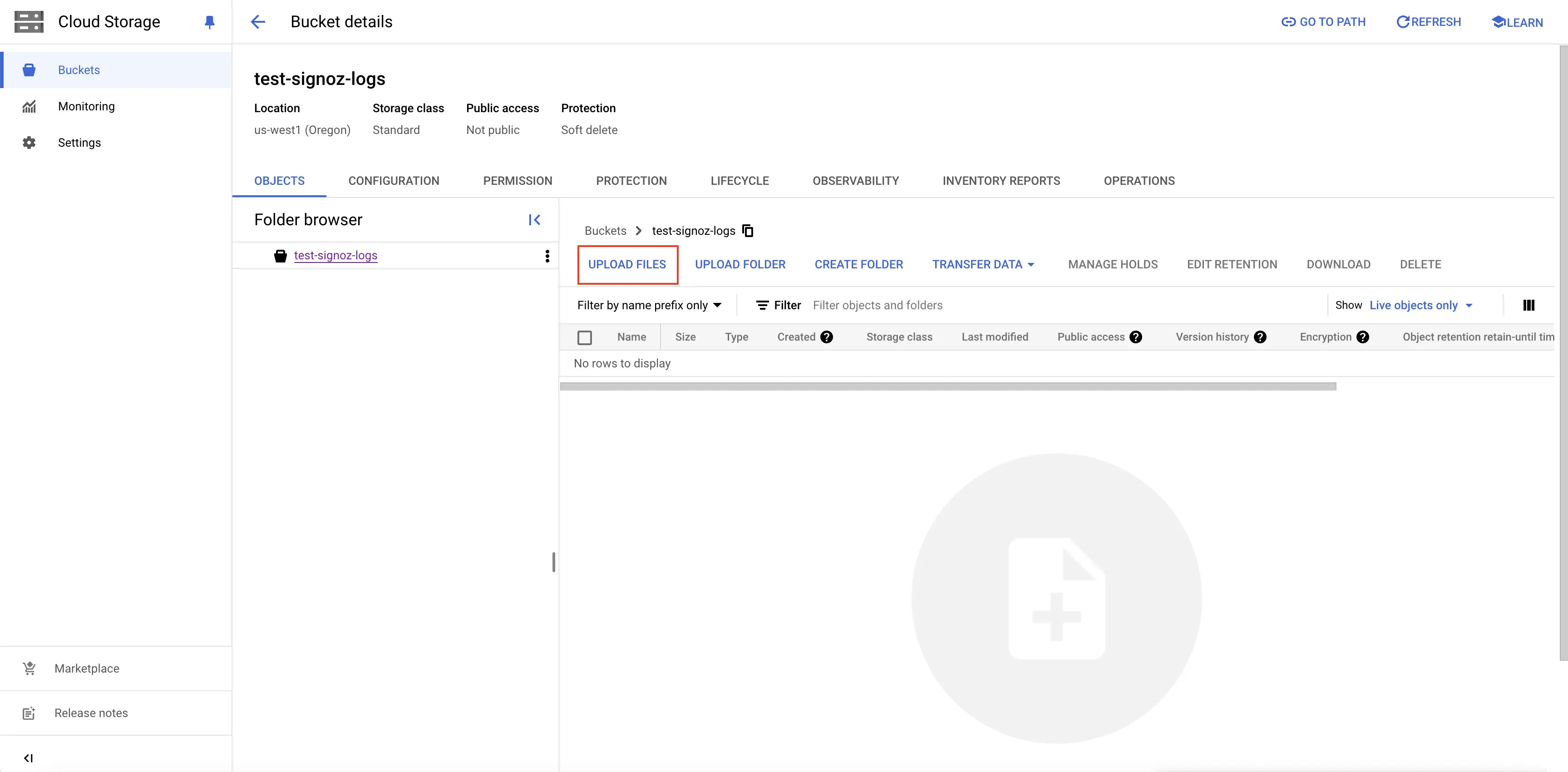
Task: Open the Live objects only dropdown
Action: [1421, 305]
